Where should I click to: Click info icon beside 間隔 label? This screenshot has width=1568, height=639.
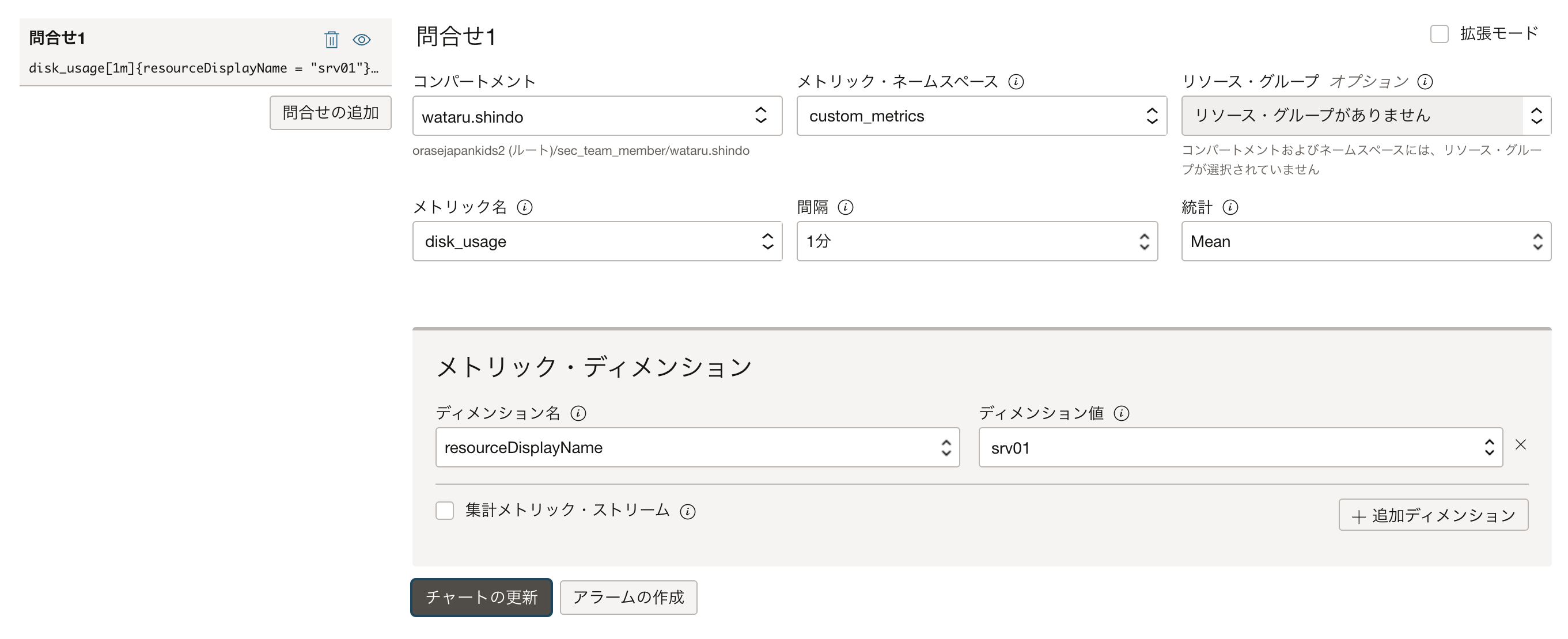coord(846,207)
